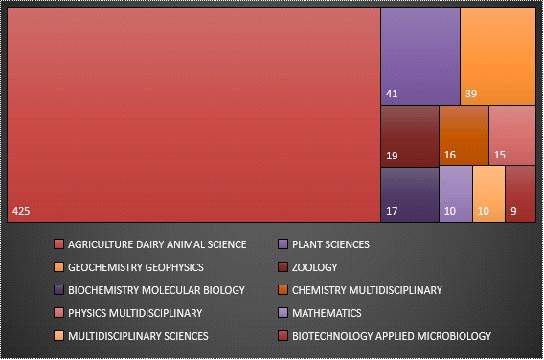This screenshot has width=544, height=360.
Task: Select the pink treemap block labeled 15
Action: point(512,135)
